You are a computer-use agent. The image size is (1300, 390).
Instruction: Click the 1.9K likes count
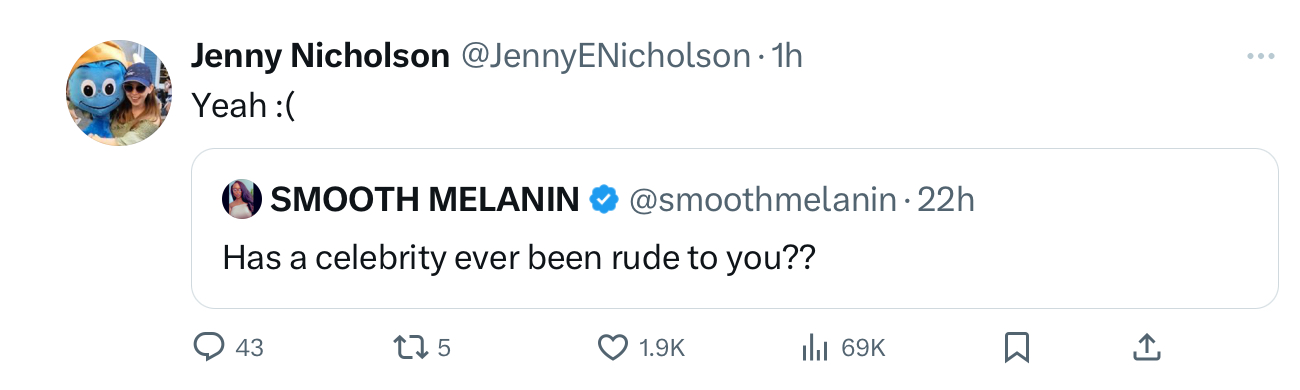point(660,348)
